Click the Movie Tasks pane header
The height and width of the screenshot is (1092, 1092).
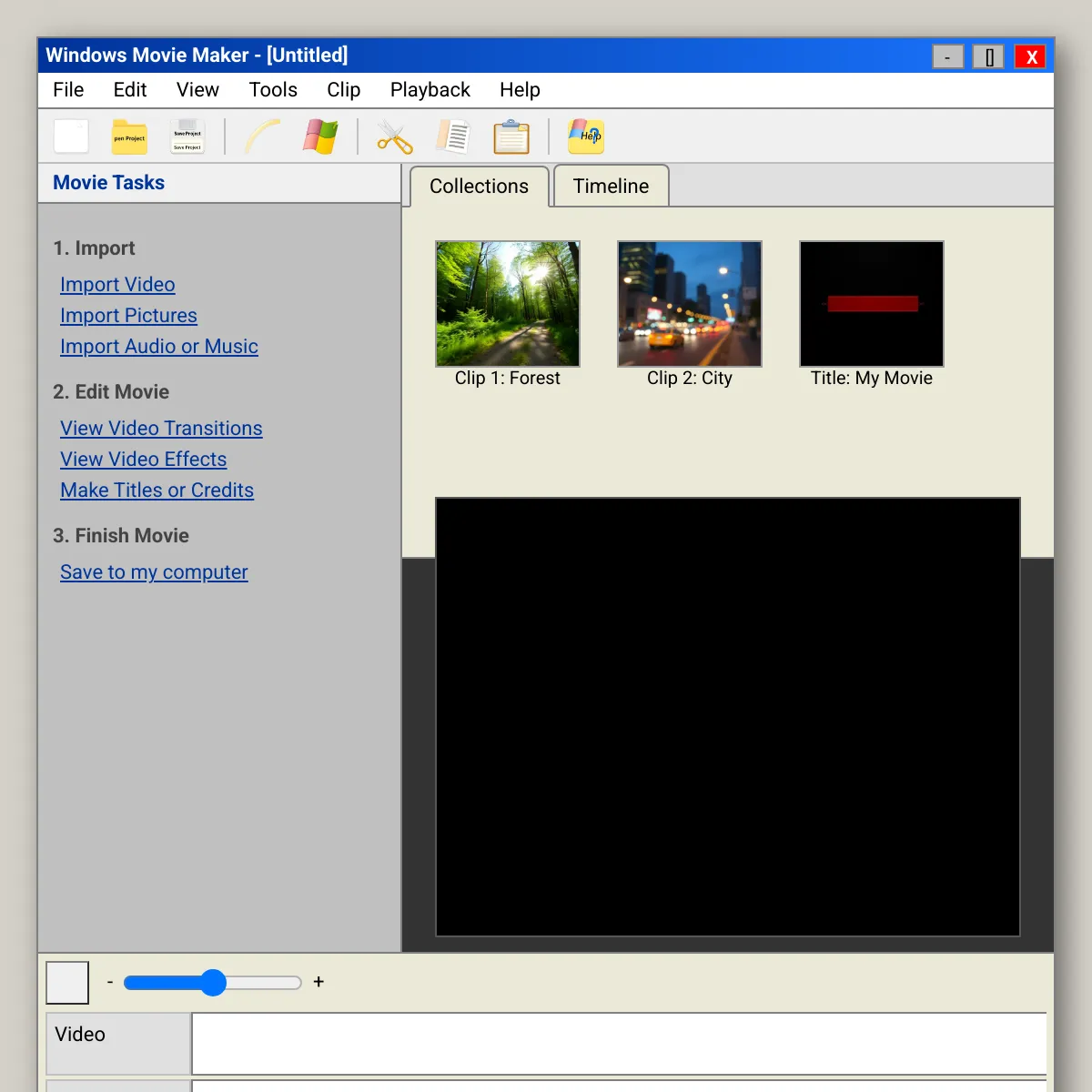pos(219,183)
